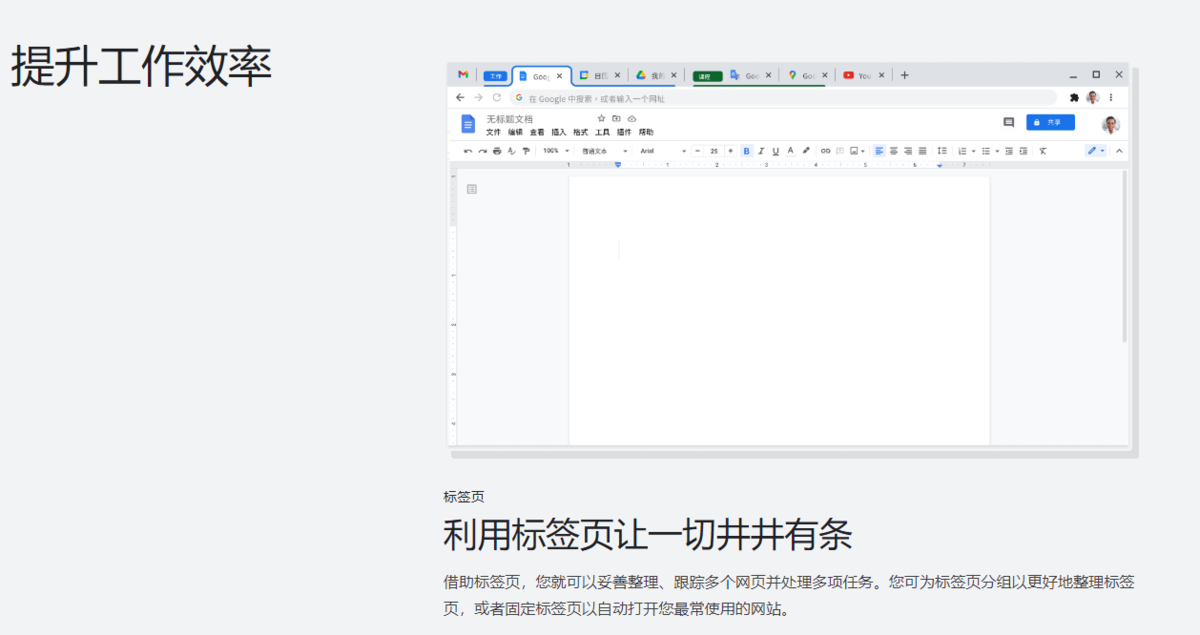Open the 工具 menu
1200x635 pixels.
pyautogui.click(x=603, y=132)
